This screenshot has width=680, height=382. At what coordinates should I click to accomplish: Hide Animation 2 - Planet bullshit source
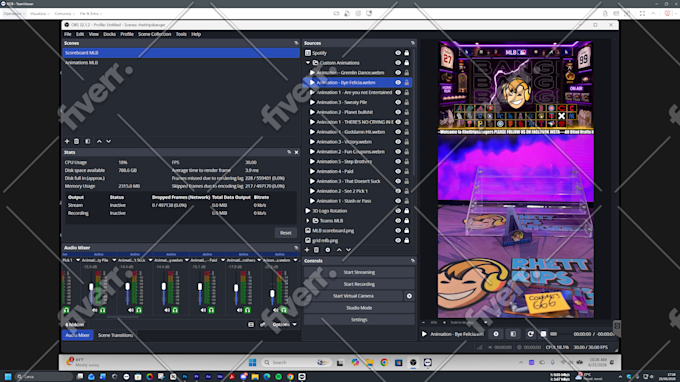[x=398, y=112]
